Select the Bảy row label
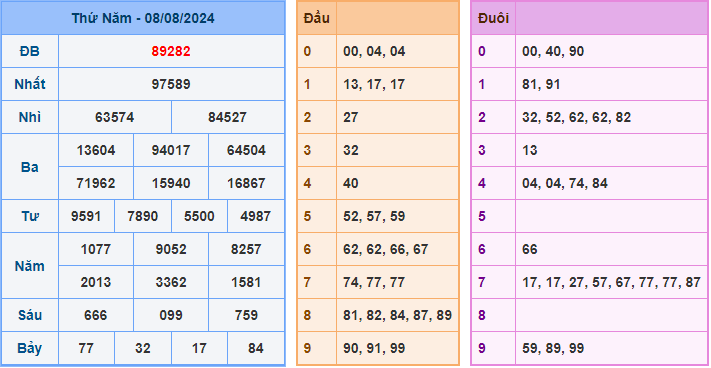The width and height of the screenshot is (711, 368). click(x=30, y=348)
